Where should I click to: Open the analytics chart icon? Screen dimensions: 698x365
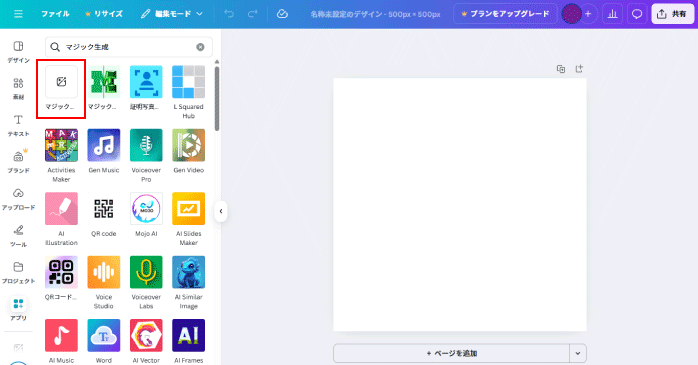point(613,14)
